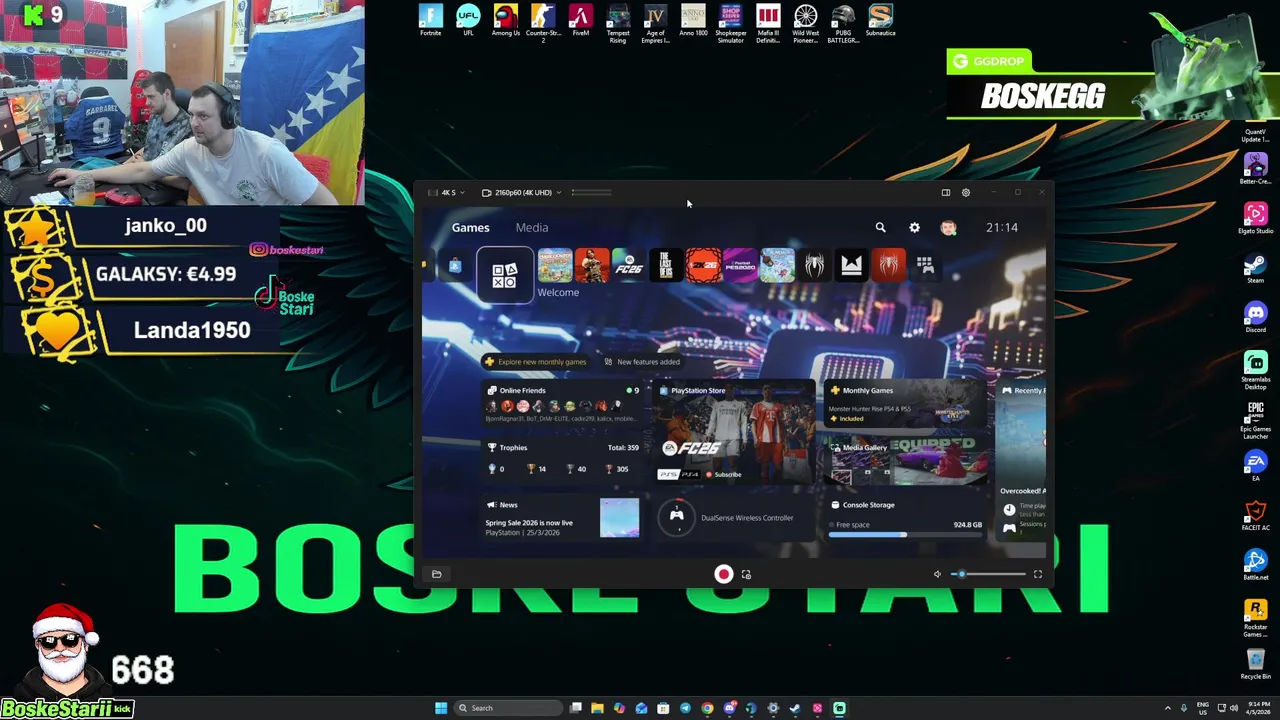Open Recycle Bin on desktop
The width and height of the screenshot is (1280, 720).
tap(1255, 664)
